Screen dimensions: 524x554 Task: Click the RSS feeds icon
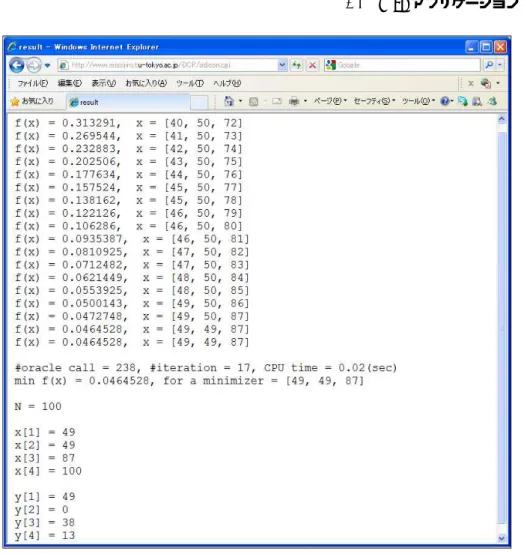[253, 102]
